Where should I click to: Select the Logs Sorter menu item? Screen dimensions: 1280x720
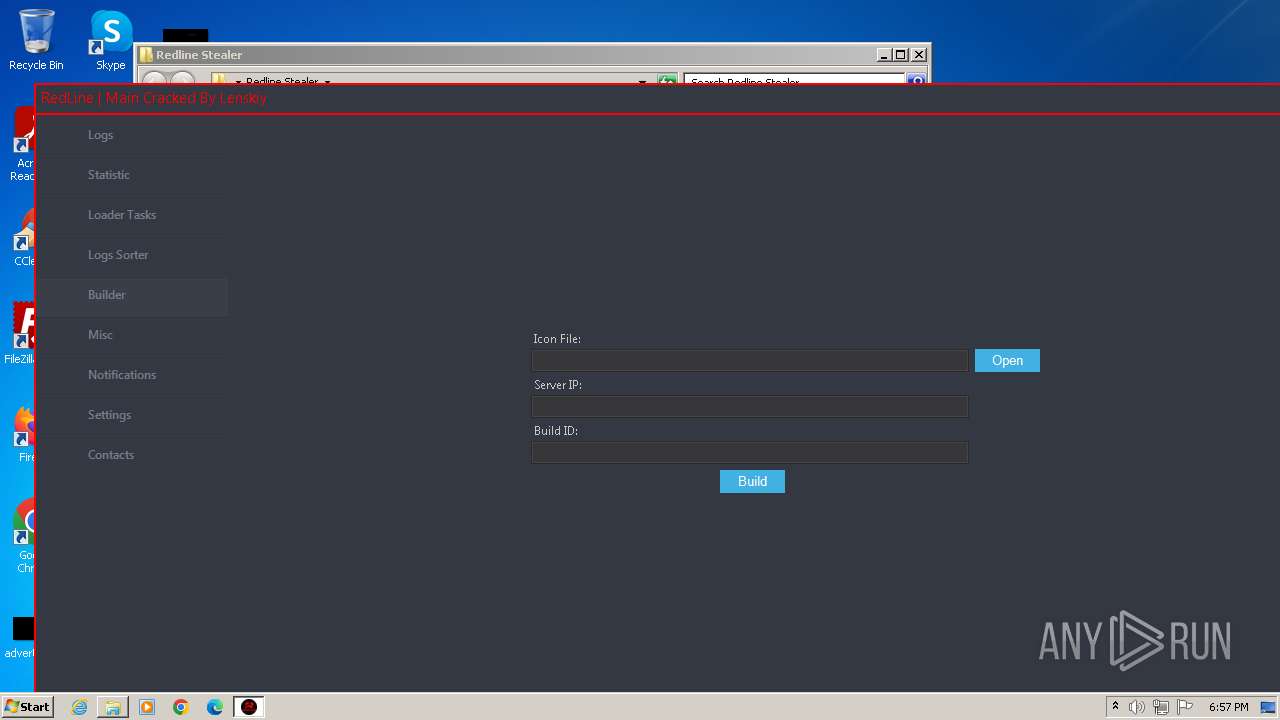click(x=118, y=255)
